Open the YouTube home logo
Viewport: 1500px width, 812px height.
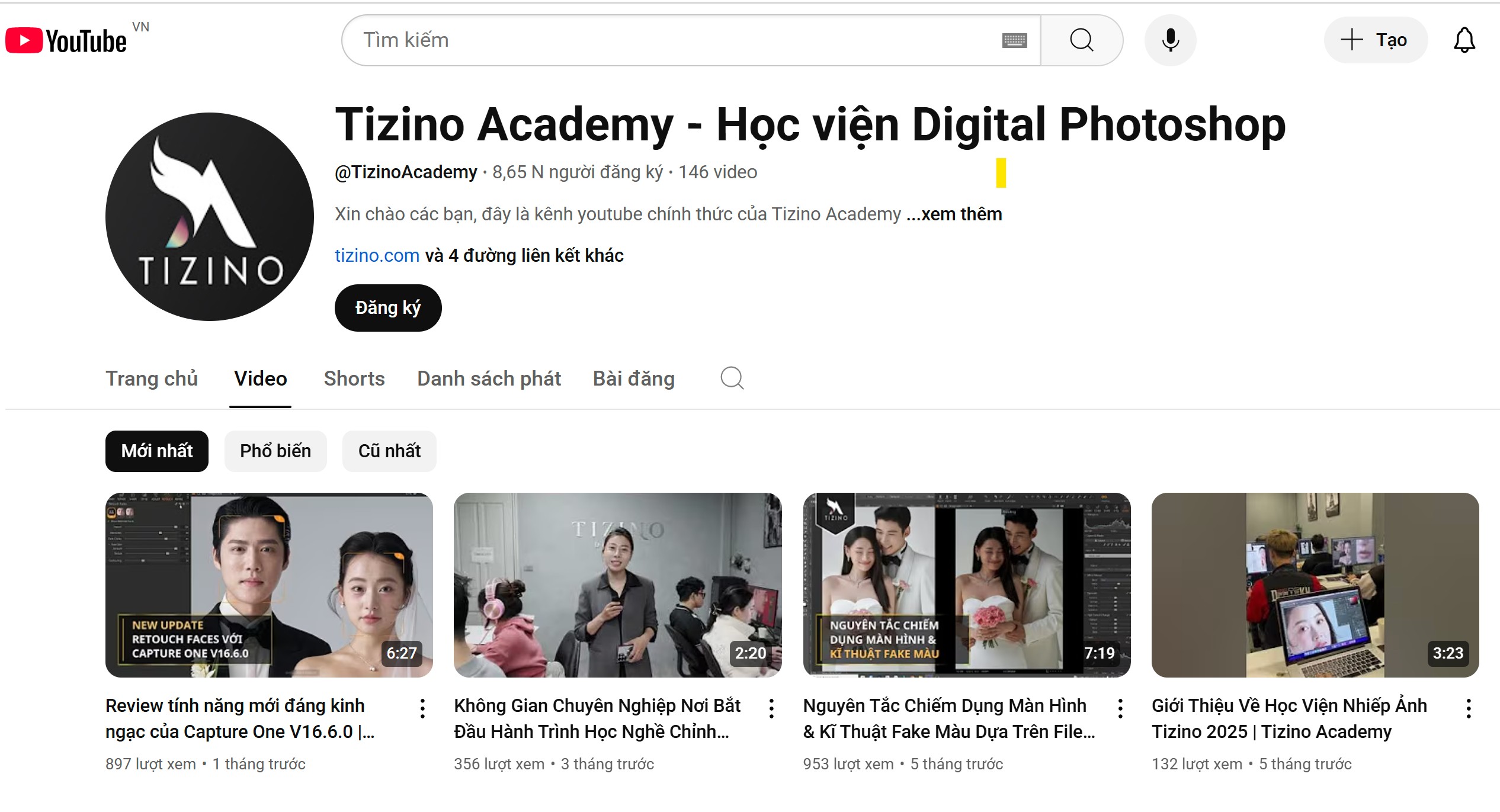[66, 40]
